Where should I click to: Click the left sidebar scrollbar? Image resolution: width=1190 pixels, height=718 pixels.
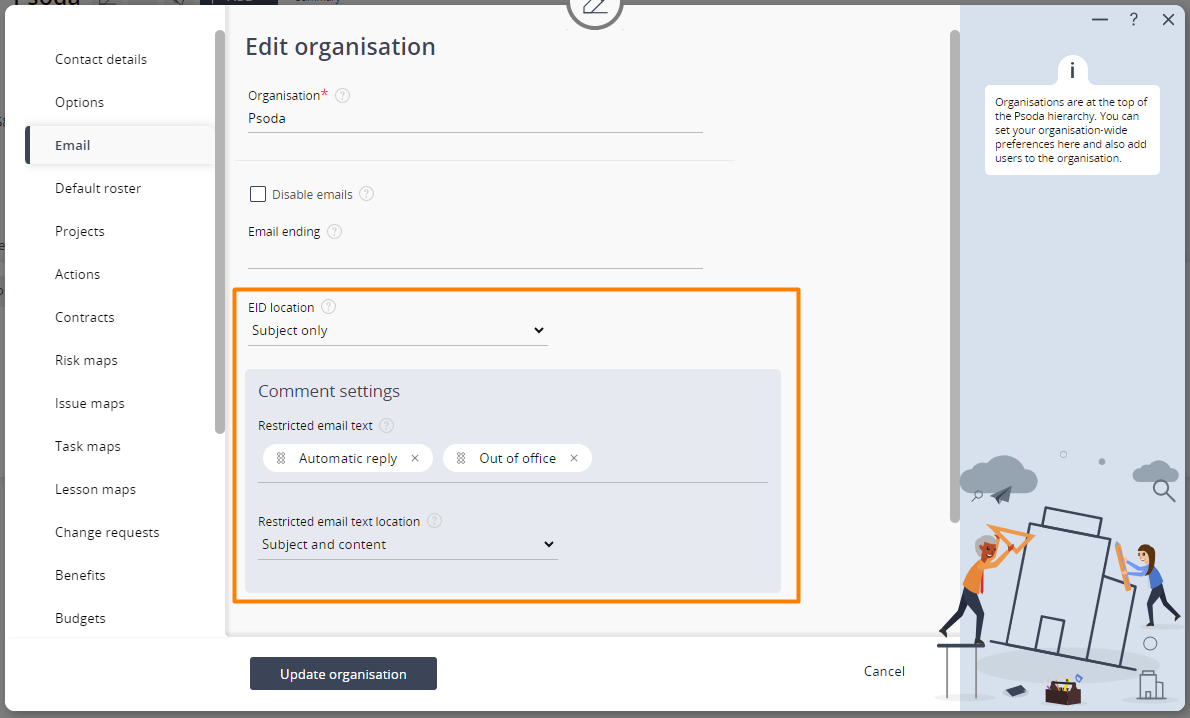[220, 231]
